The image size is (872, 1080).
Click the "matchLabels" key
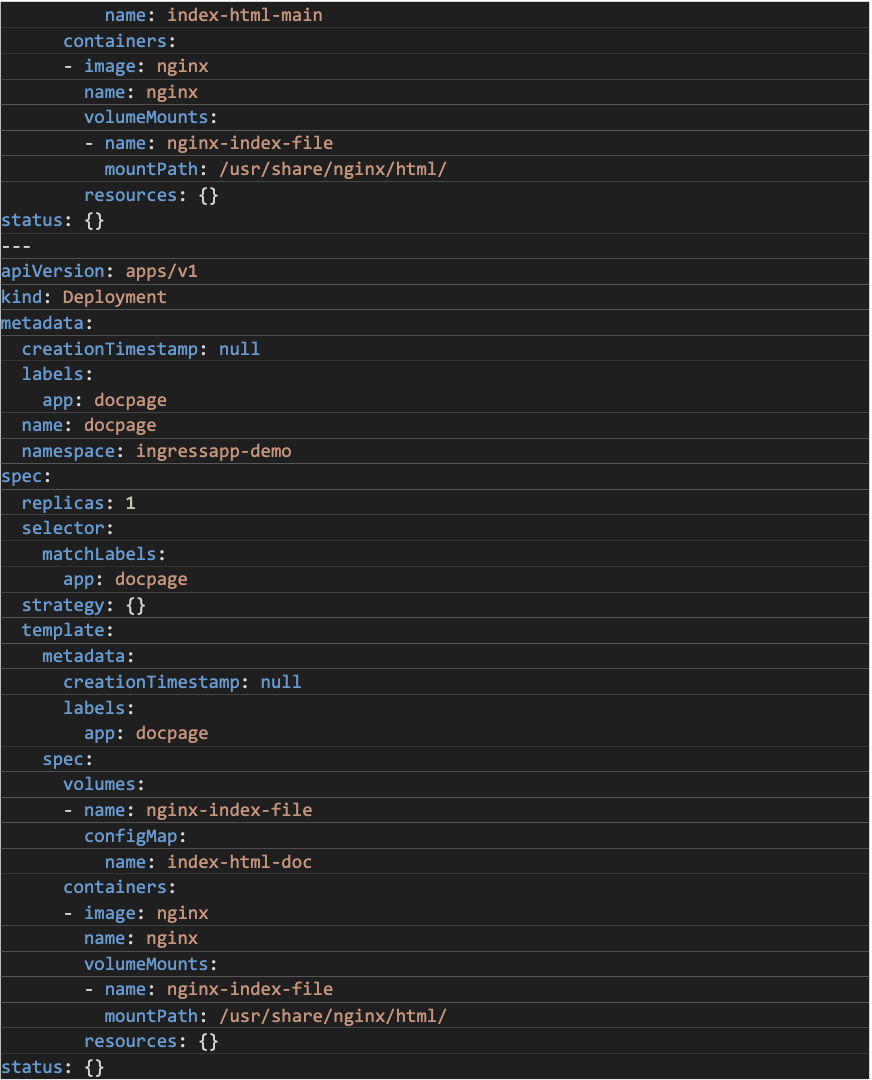(99, 553)
